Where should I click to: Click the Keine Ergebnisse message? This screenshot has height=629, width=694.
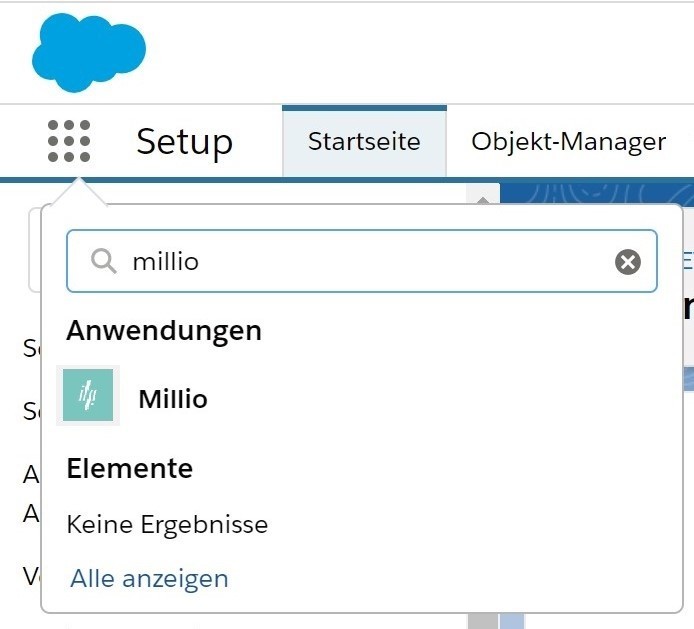(x=167, y=525)
